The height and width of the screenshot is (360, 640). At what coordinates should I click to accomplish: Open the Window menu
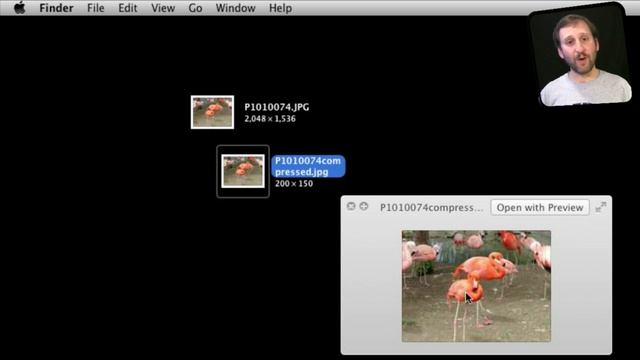[x=236, y=8]
